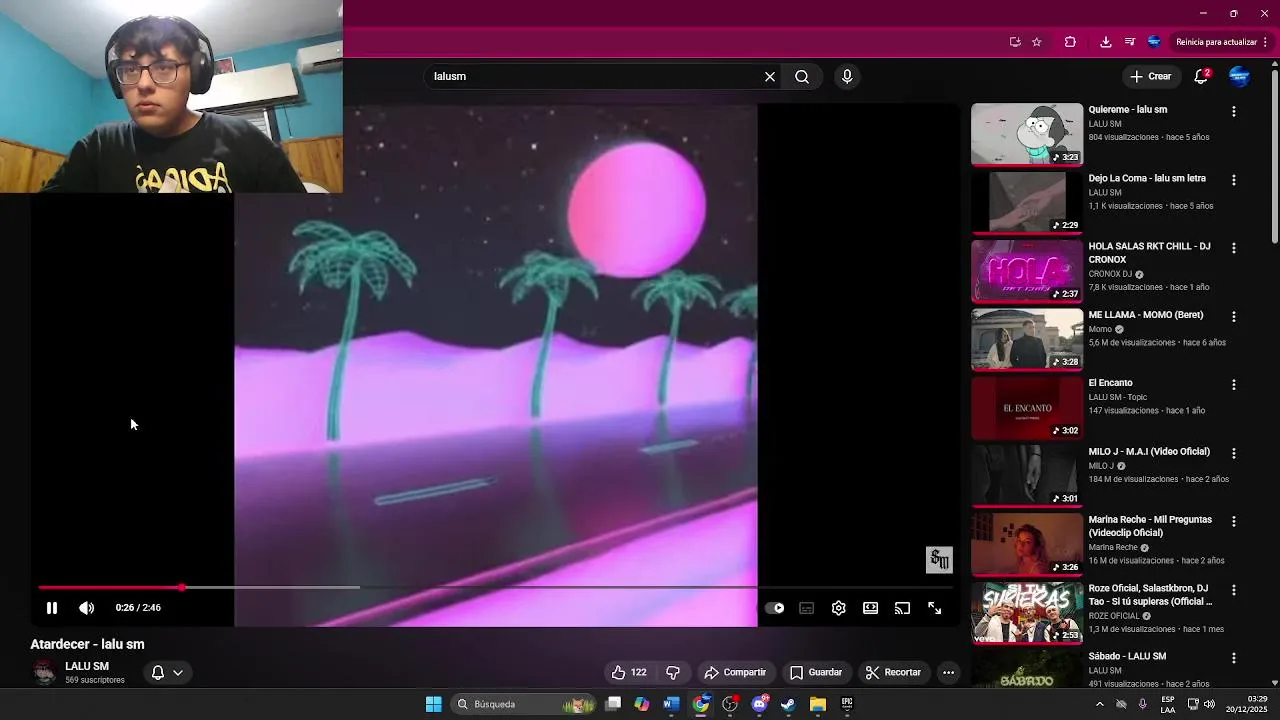The width and height of the screenshot is (1280, 720).
Task: Open the browser profile avatar in toolbar
Action: [1154, 42]
